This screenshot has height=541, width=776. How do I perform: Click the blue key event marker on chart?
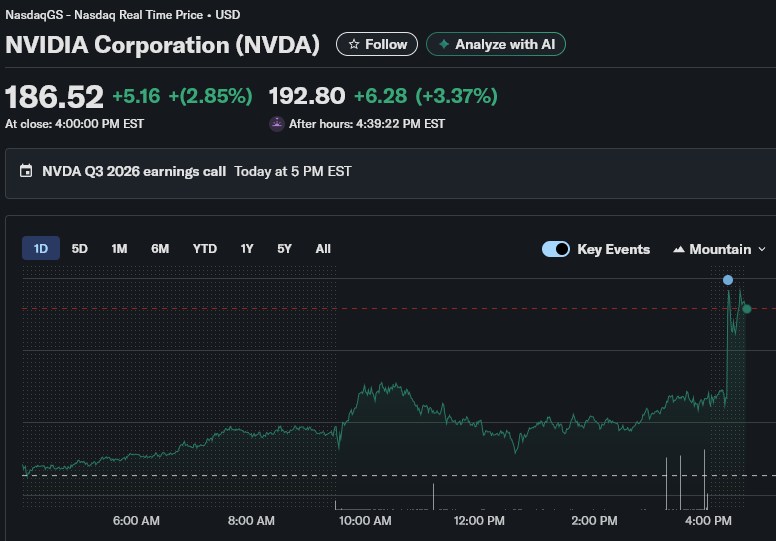coord(728,280)
